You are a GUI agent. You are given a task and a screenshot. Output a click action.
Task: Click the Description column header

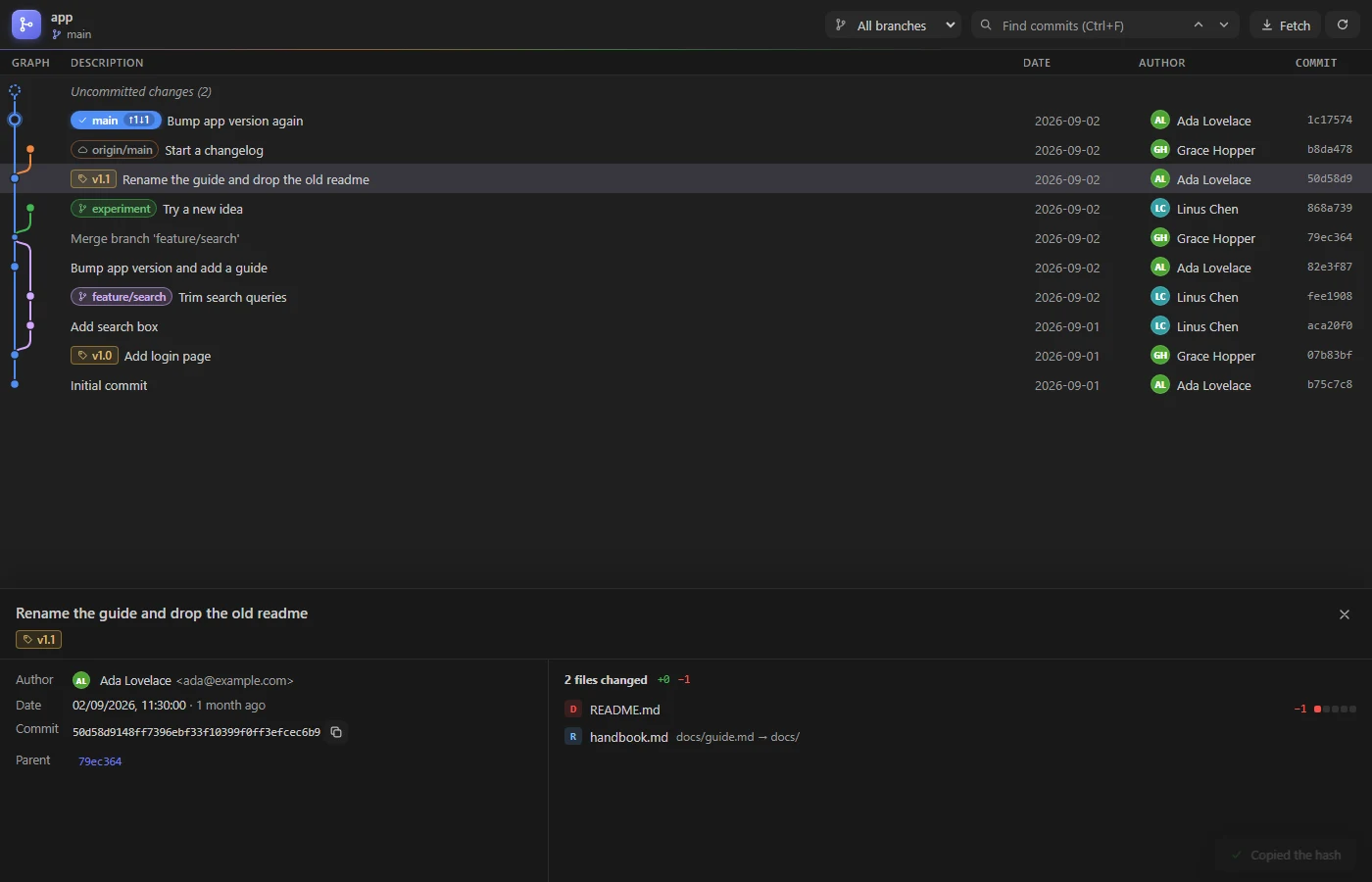(x=107, y=63)
